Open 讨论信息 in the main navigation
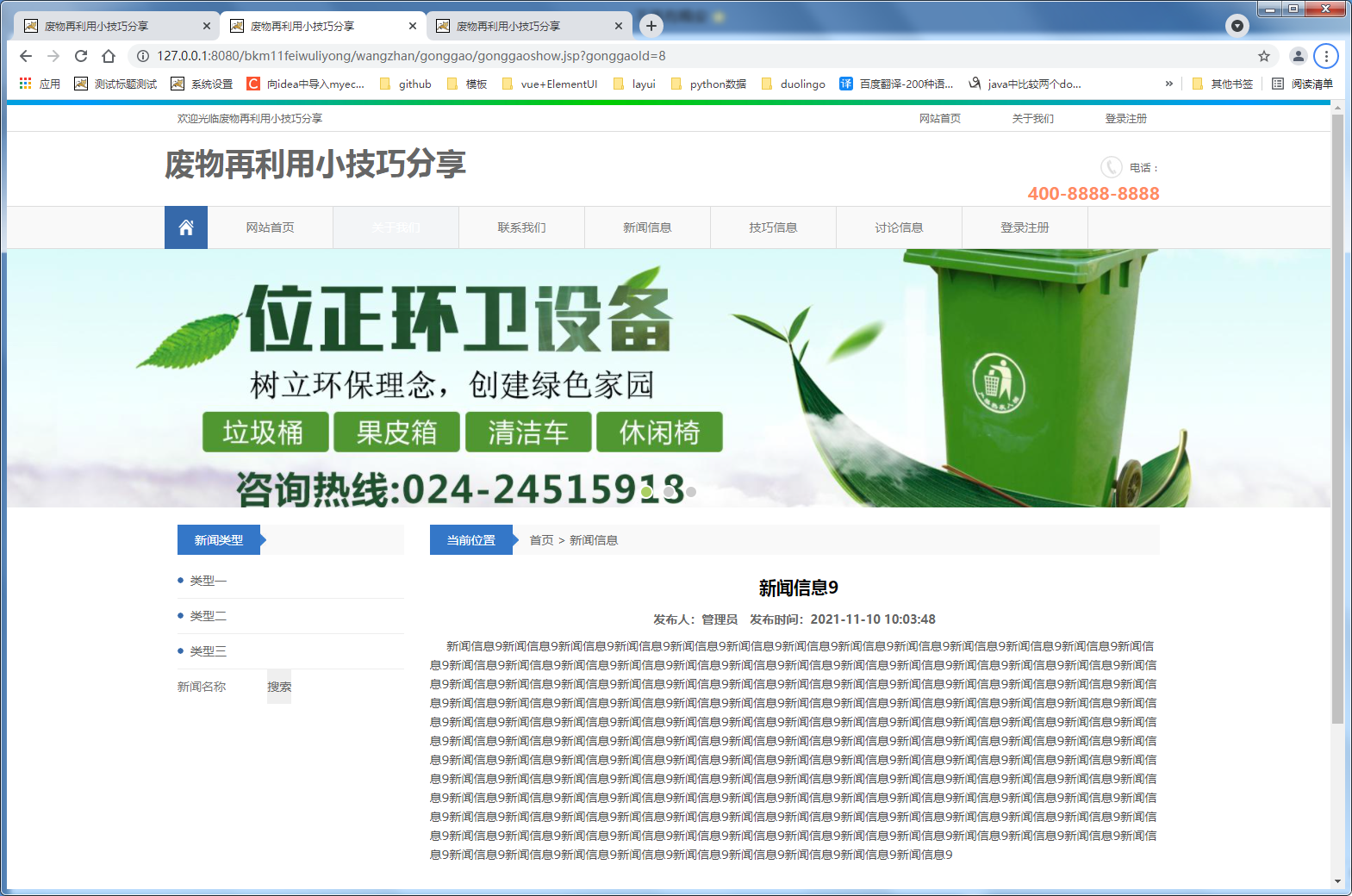Image resolution: width=1352 pixels, height=896 pixels. (900, 227)
